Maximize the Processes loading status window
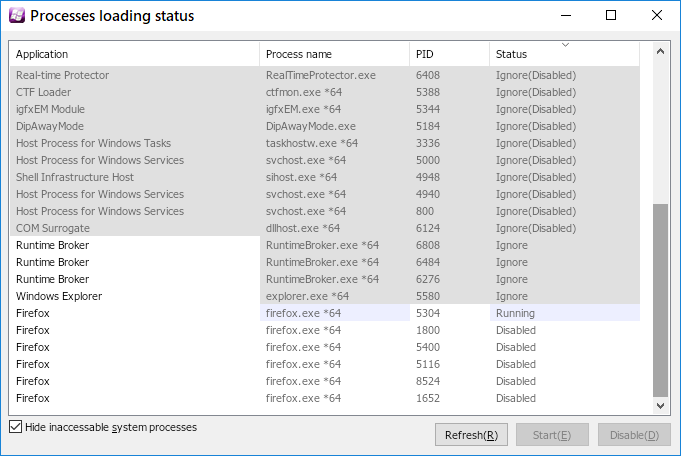Viewport: 681px width, 456px height. pyautogui.click(x=611, y=16)
